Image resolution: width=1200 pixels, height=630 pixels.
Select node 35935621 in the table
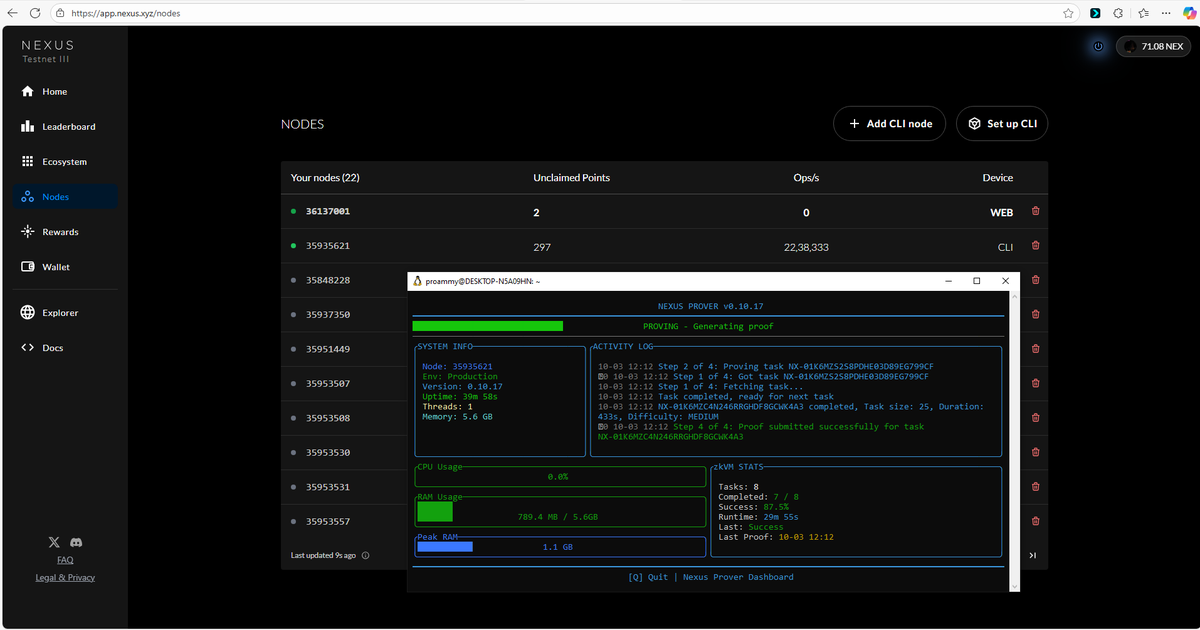coord(328,246)
